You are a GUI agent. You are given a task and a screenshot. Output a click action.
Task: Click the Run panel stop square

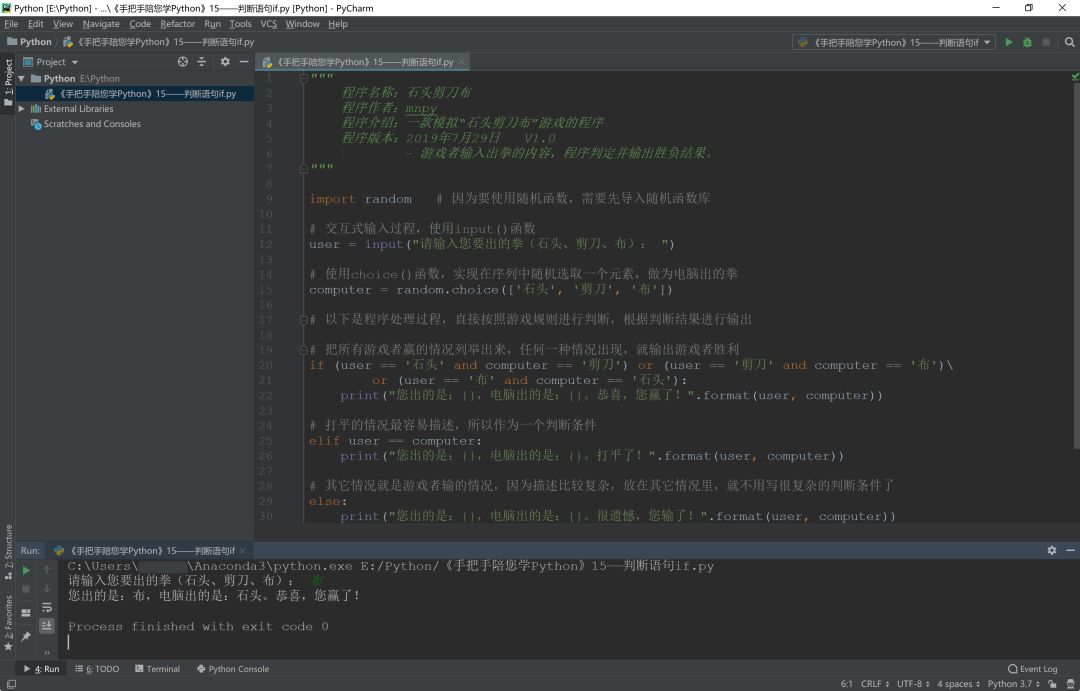pos(26,589)
